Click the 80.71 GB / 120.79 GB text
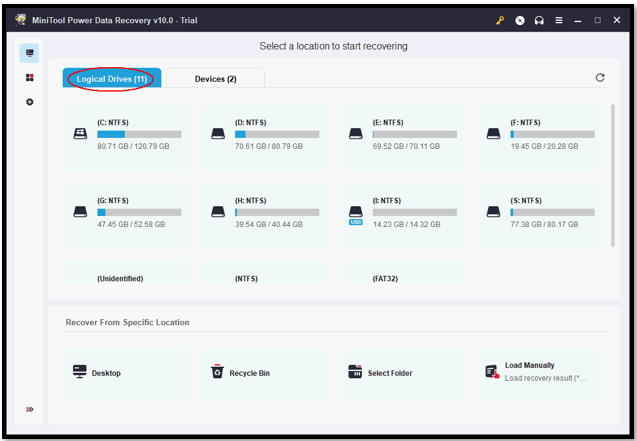637x441 pixels. [x=133, y=146]
